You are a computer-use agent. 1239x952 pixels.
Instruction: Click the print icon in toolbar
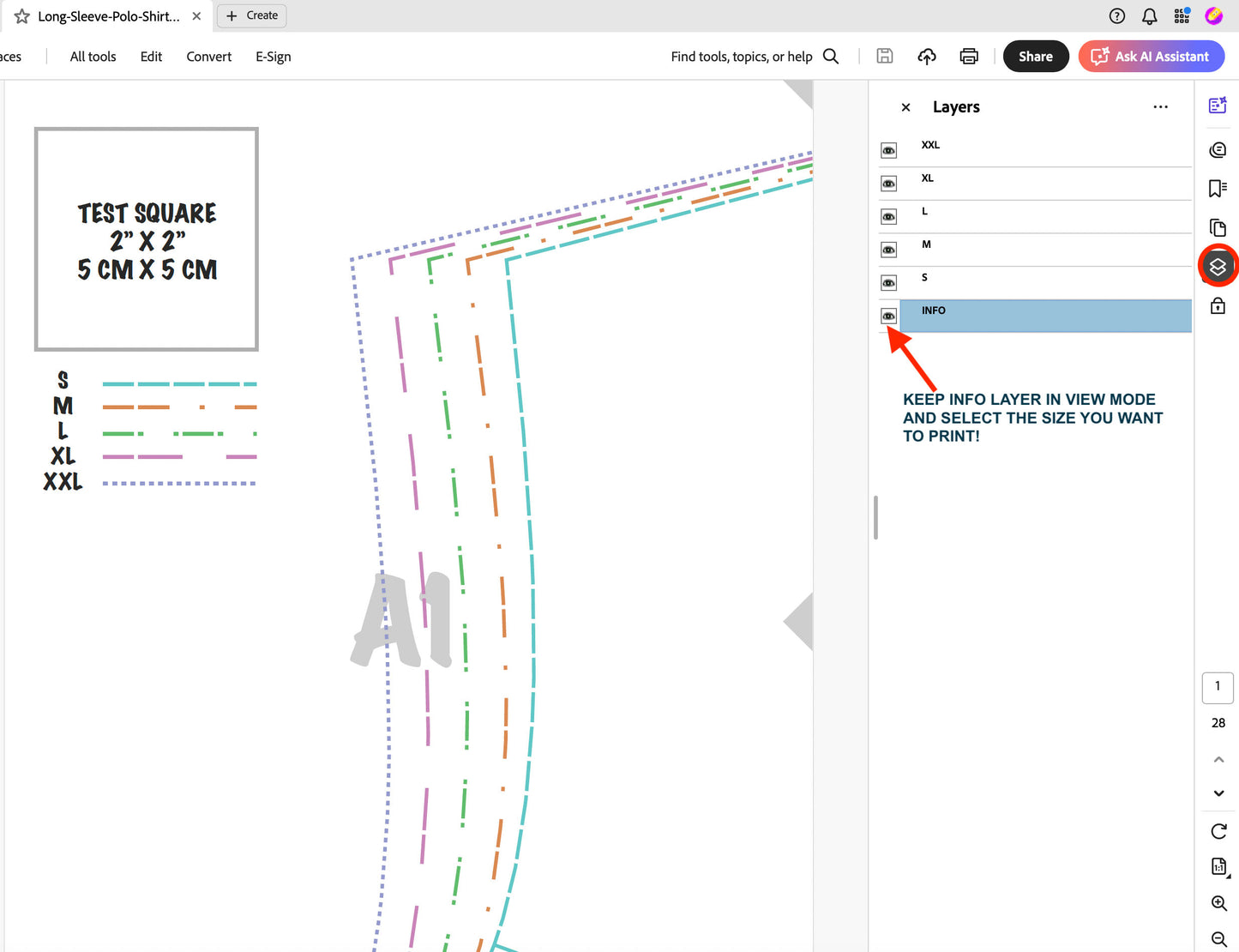[969, 57]
